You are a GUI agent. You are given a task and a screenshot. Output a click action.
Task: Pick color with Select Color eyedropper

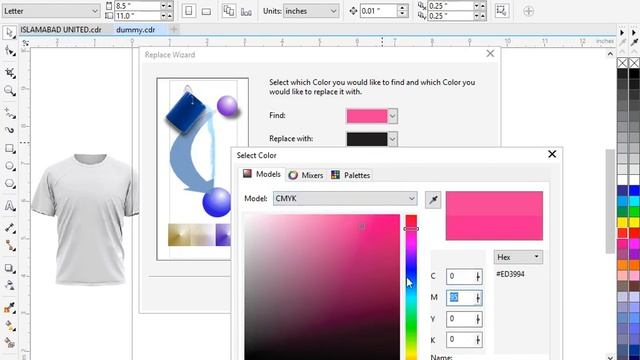click(x=433, y=200)
